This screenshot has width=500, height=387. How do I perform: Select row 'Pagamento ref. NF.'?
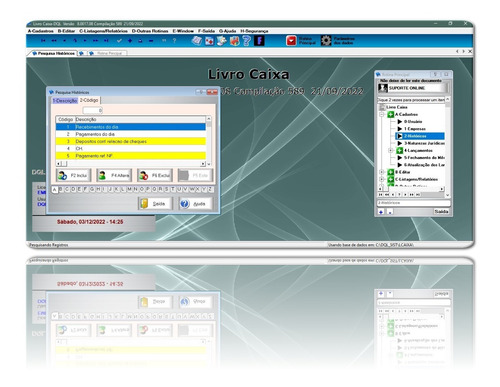click(x=131, y=156)
